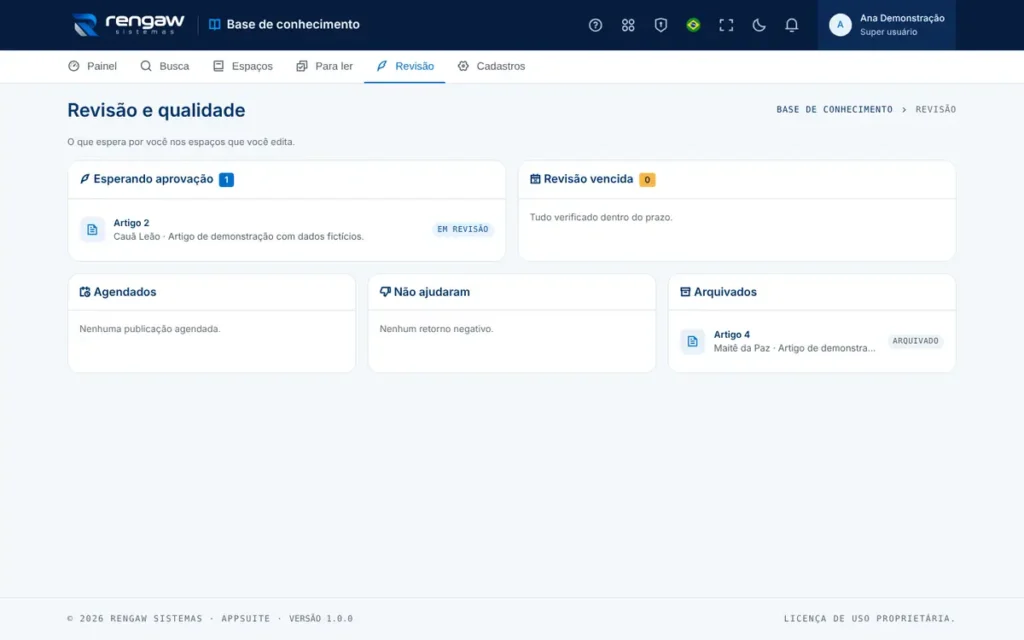Image resolution: width=1024 pixels, height=640 pixels.
Task: Open the apps grid icon
Action: point(628,25)
